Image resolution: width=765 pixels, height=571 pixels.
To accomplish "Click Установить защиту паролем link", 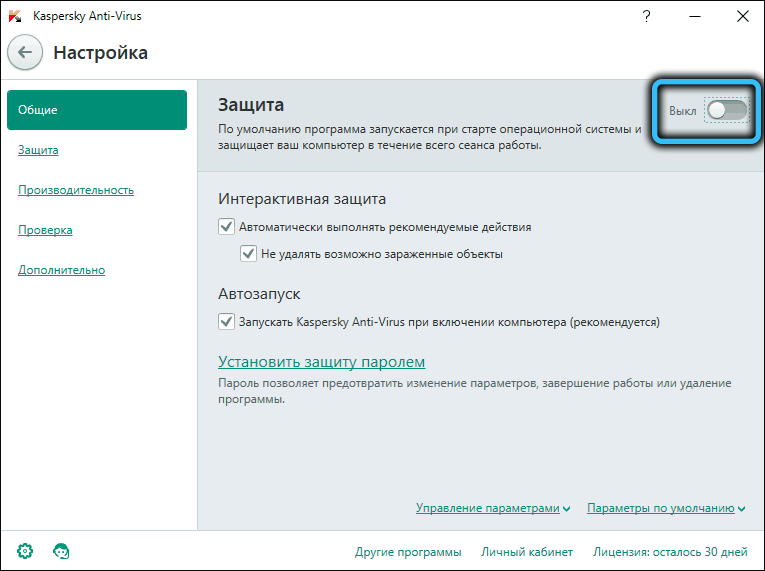I will tap(322, 362).
